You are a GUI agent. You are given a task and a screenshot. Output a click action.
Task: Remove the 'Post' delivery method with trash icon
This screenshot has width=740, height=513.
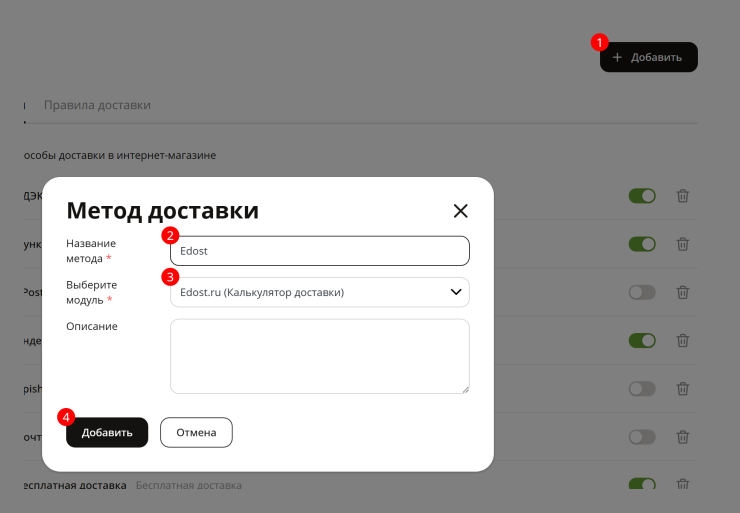point(682,292)
